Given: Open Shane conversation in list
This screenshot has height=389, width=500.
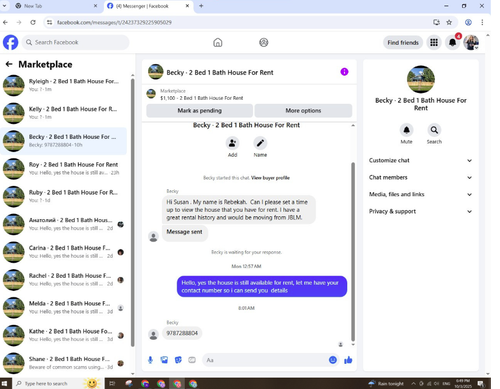Looking at the screenshot, I should click(x=64, y=363).
